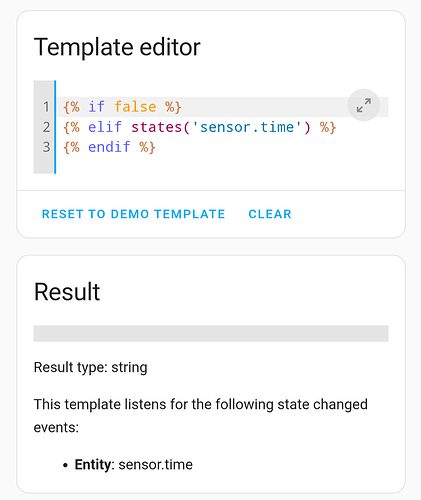
Task: Click the Result heading
Action: coord(67,292)
